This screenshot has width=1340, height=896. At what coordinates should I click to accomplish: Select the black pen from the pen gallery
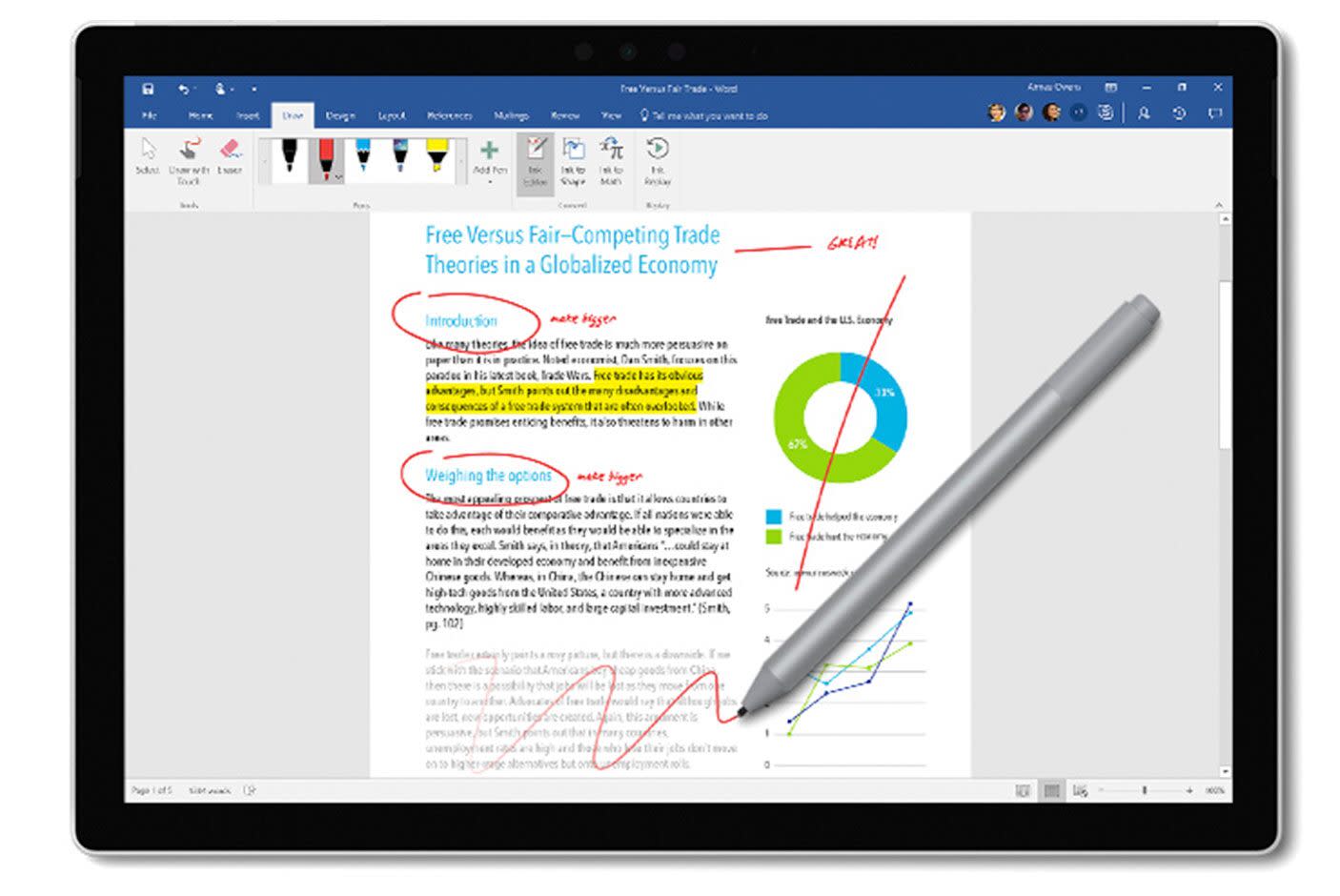point(288,155)
